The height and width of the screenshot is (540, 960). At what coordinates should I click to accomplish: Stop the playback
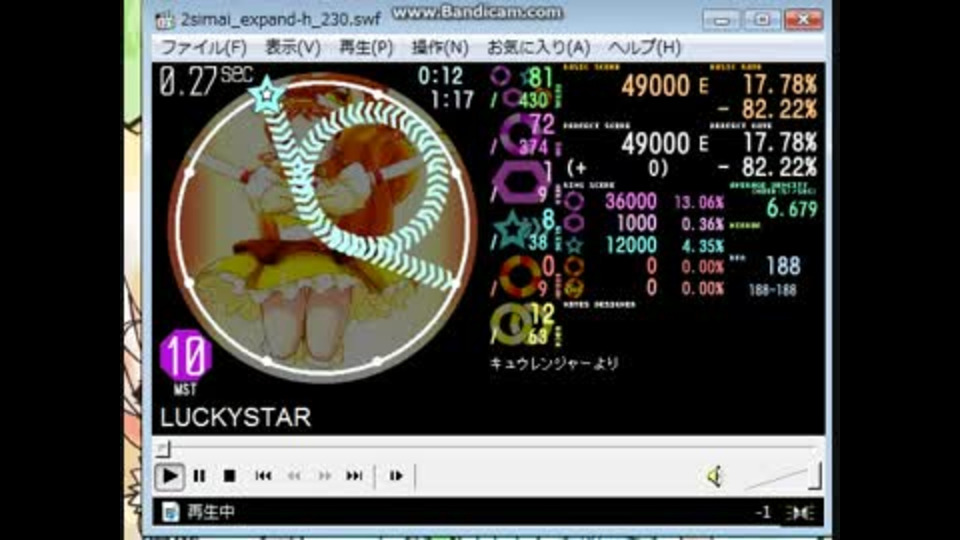click(230, 476)
